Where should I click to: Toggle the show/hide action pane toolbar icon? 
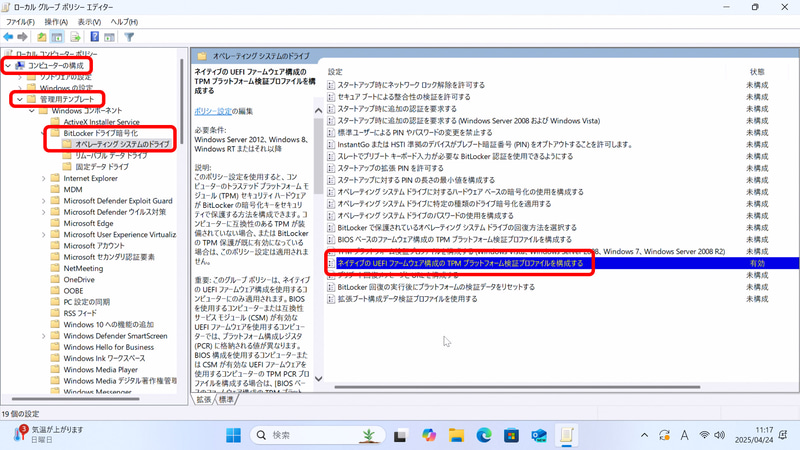[x=109, y=37]
